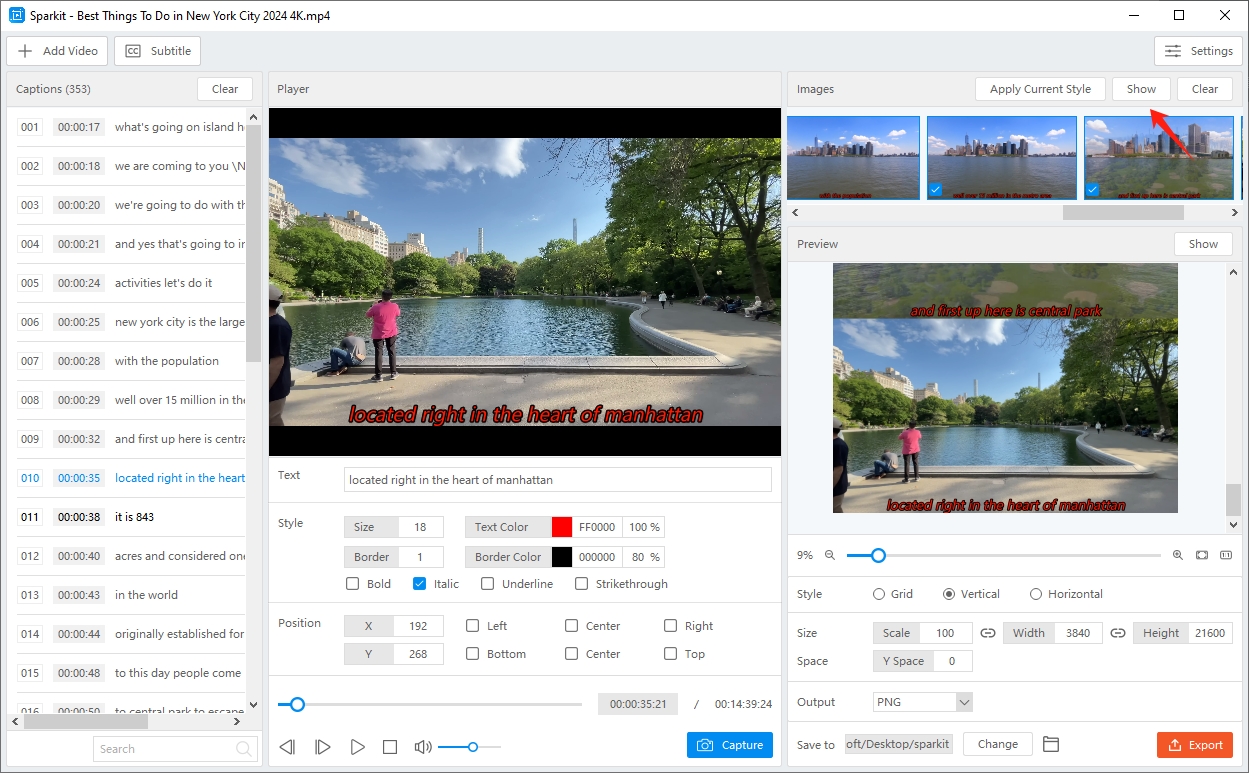Select the Grid style radio button
The height and width of the screenshot is (773, 1249).
tap(880, 594)
